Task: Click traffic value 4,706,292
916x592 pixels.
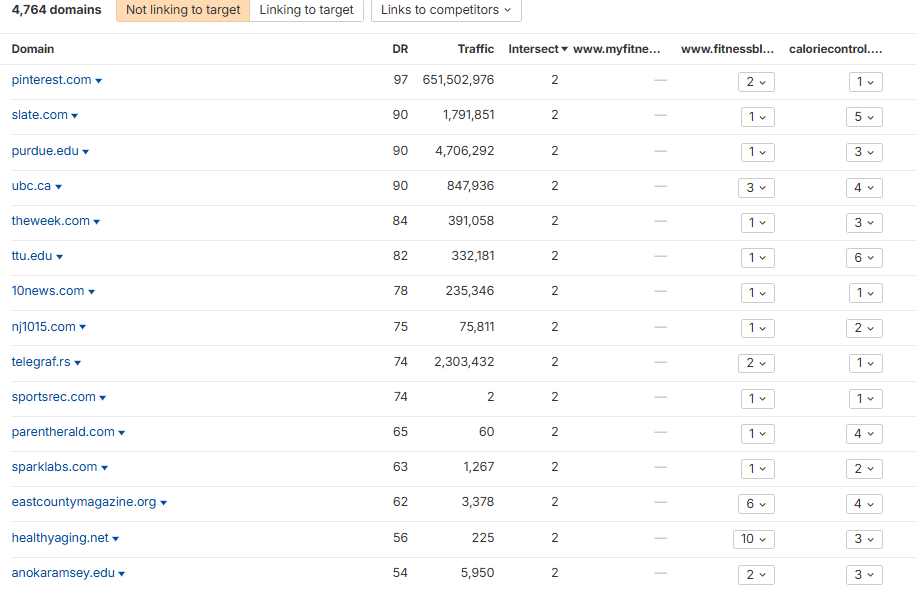Action: (465, 151)
